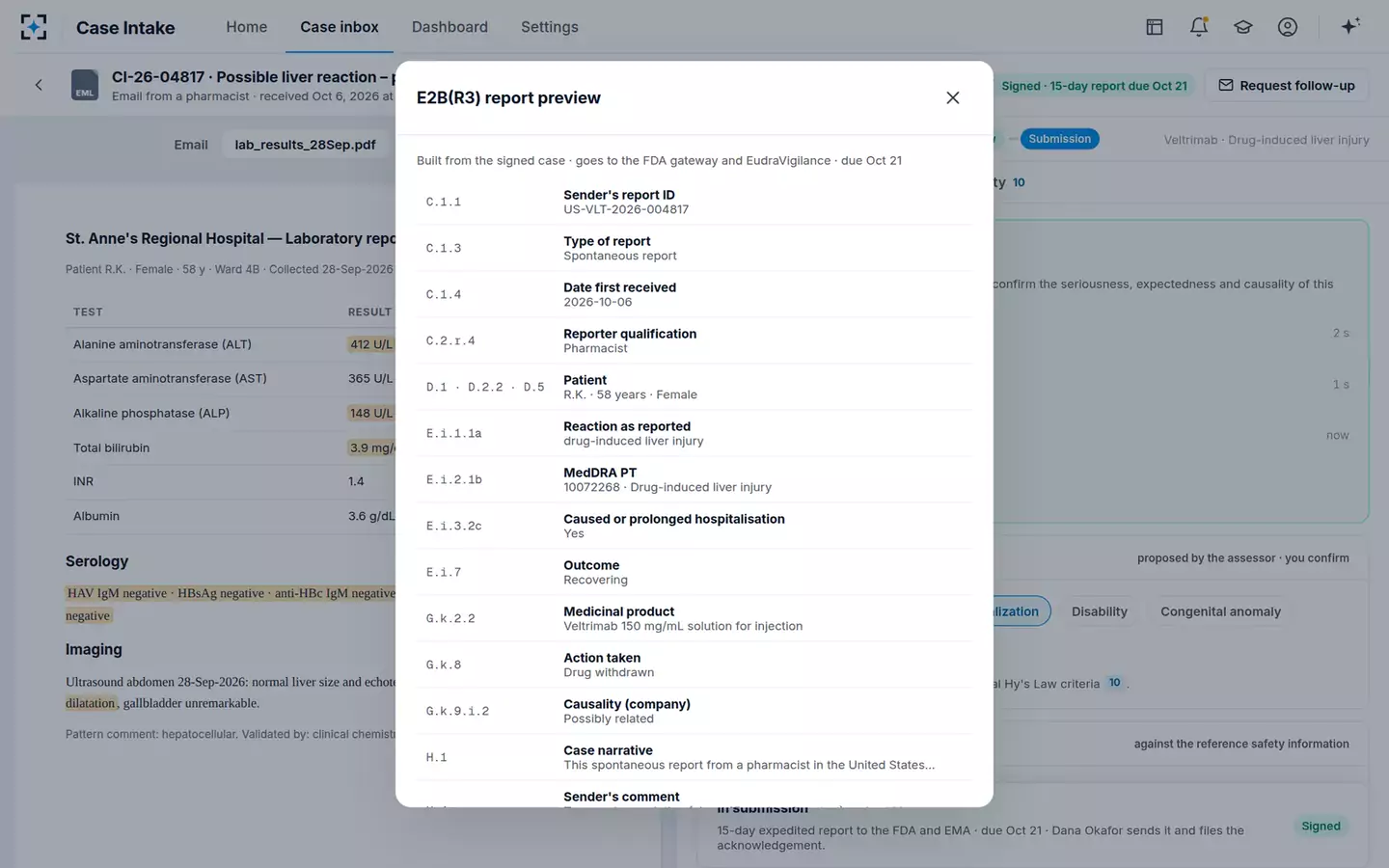Click field code G.k.9.i.2
Viewport: 1389px width, 868px height.
point(457,711)
